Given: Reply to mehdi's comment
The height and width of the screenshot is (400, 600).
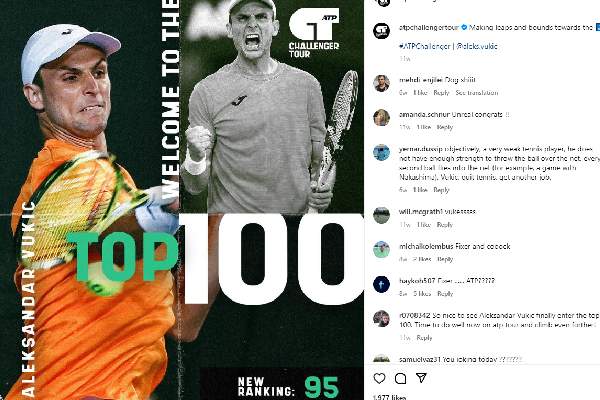Looking at the screenshot, I should point(441,93).
